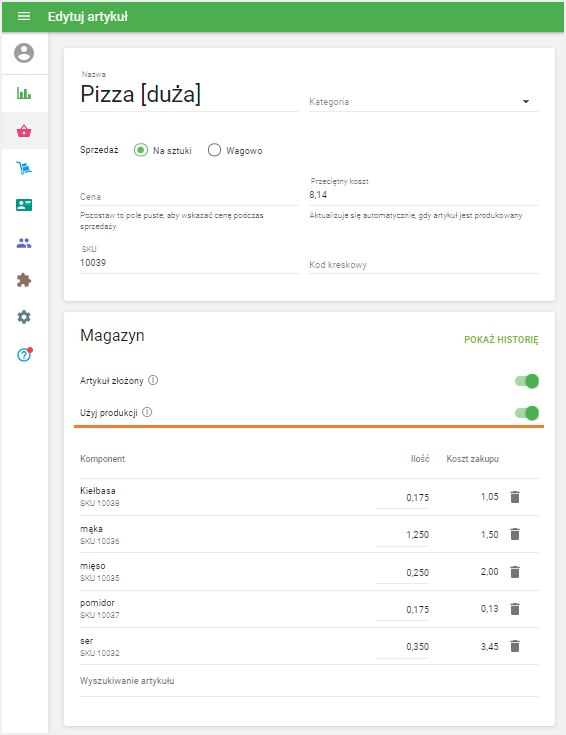566x735 pixels.
Task: Click POKAŻ HISTORIĘ link
Action: [x=501, y=339]
